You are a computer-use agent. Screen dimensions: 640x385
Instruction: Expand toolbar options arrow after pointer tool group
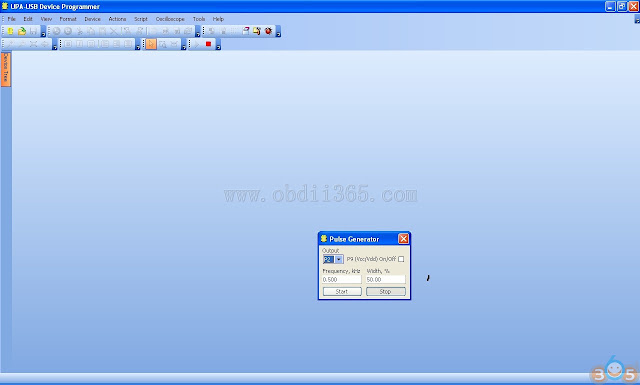tap(184, 45)
